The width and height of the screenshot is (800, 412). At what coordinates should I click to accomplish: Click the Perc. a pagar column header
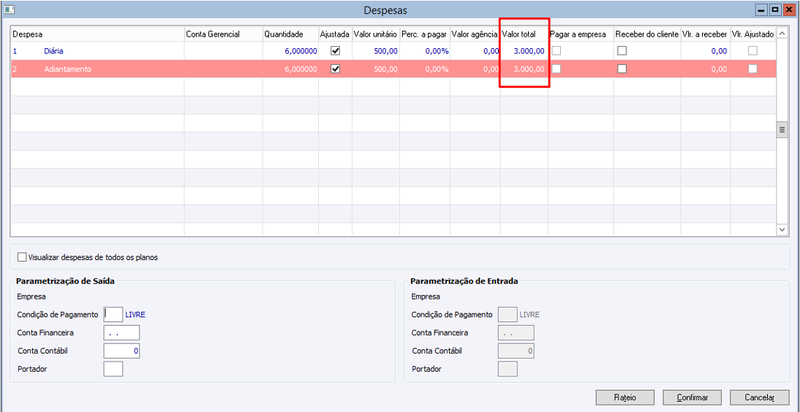tap(424, 34)
